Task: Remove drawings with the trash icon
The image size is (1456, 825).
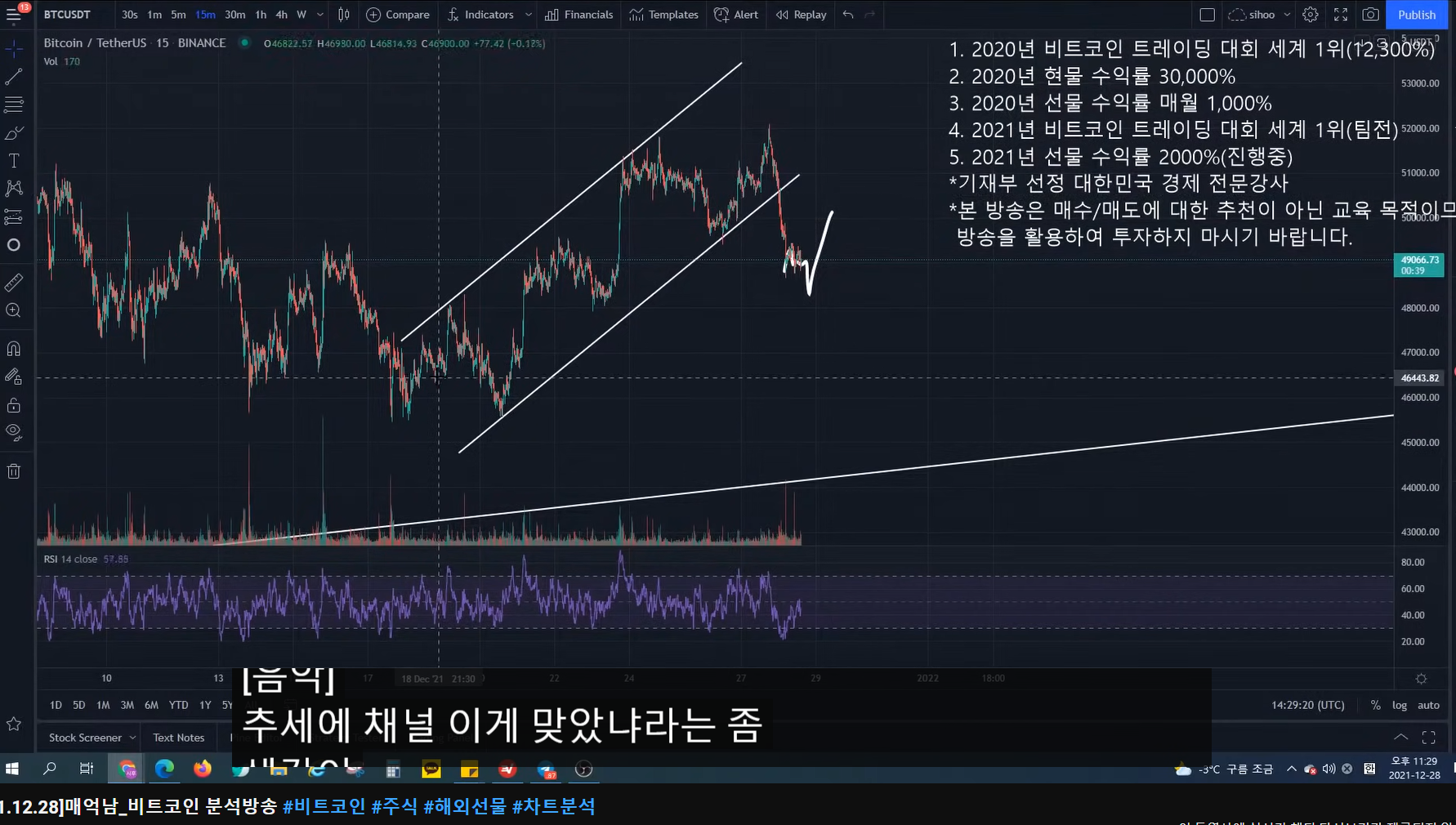Action: point(14,471)
